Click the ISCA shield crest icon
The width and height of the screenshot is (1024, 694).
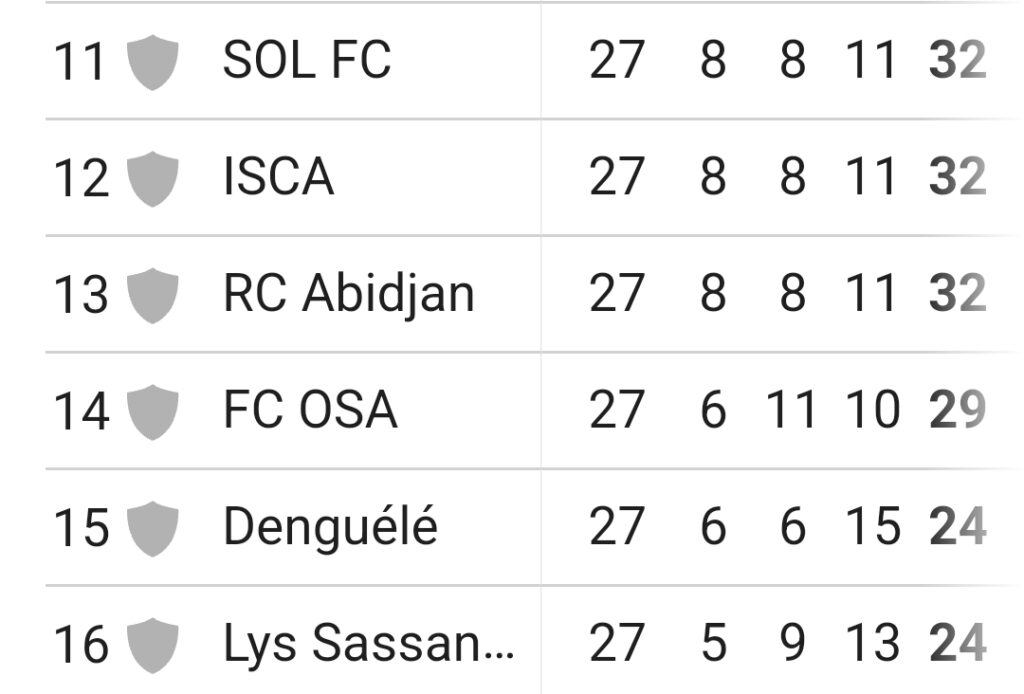152,179
